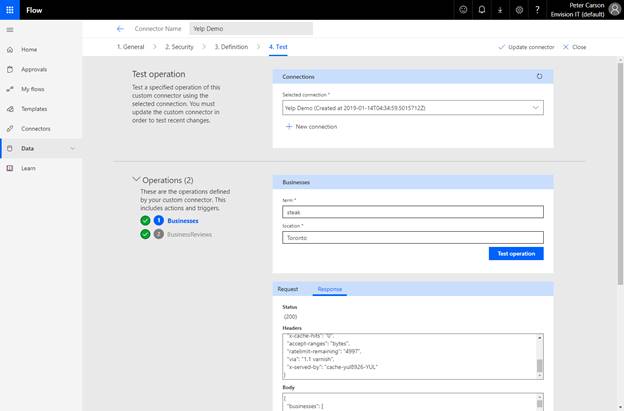Switch to the Request tab

coord(288,289)
